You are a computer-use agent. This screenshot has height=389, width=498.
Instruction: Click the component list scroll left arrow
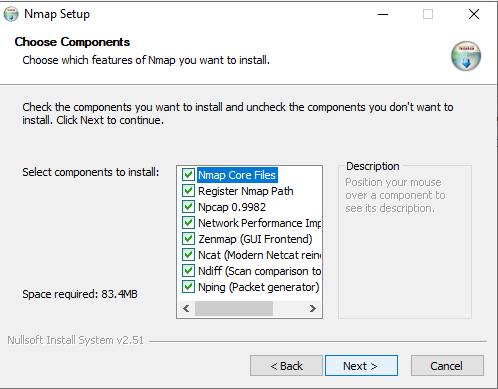tap(186, 309)
